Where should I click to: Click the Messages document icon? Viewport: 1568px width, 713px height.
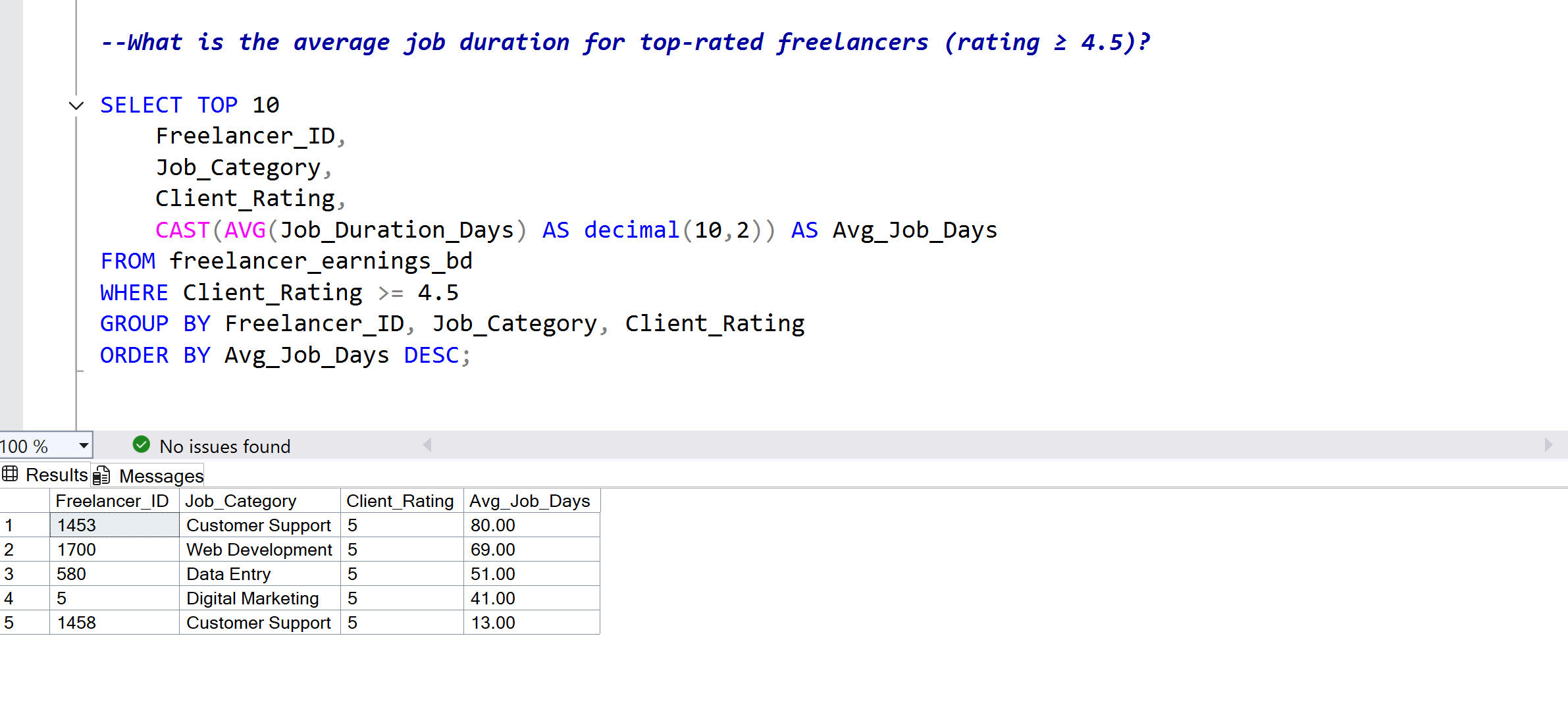pos(101,475)
